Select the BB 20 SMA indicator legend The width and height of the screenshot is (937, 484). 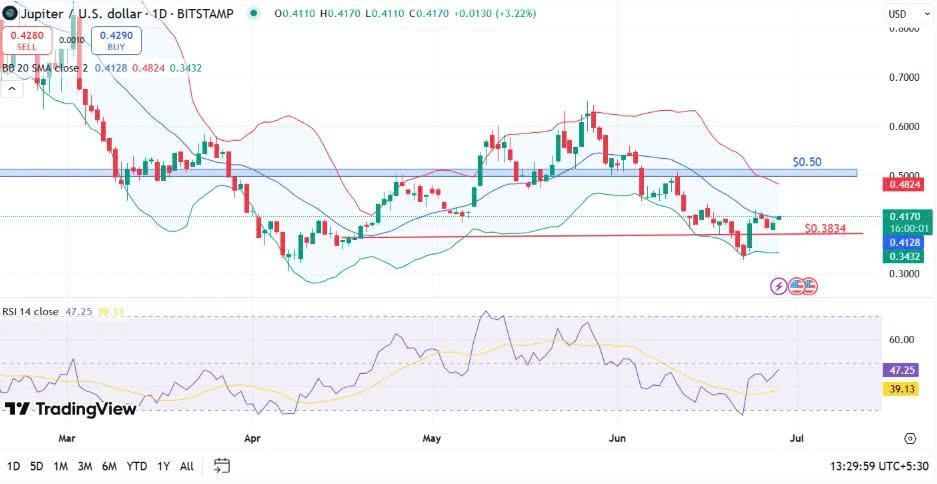[45, 68]
